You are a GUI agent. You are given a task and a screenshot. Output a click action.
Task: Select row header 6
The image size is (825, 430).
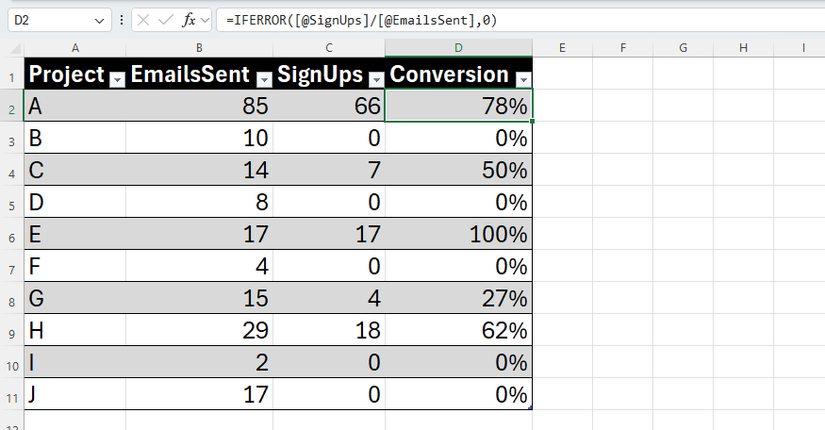pyautogui.click(x=12, y=234)
